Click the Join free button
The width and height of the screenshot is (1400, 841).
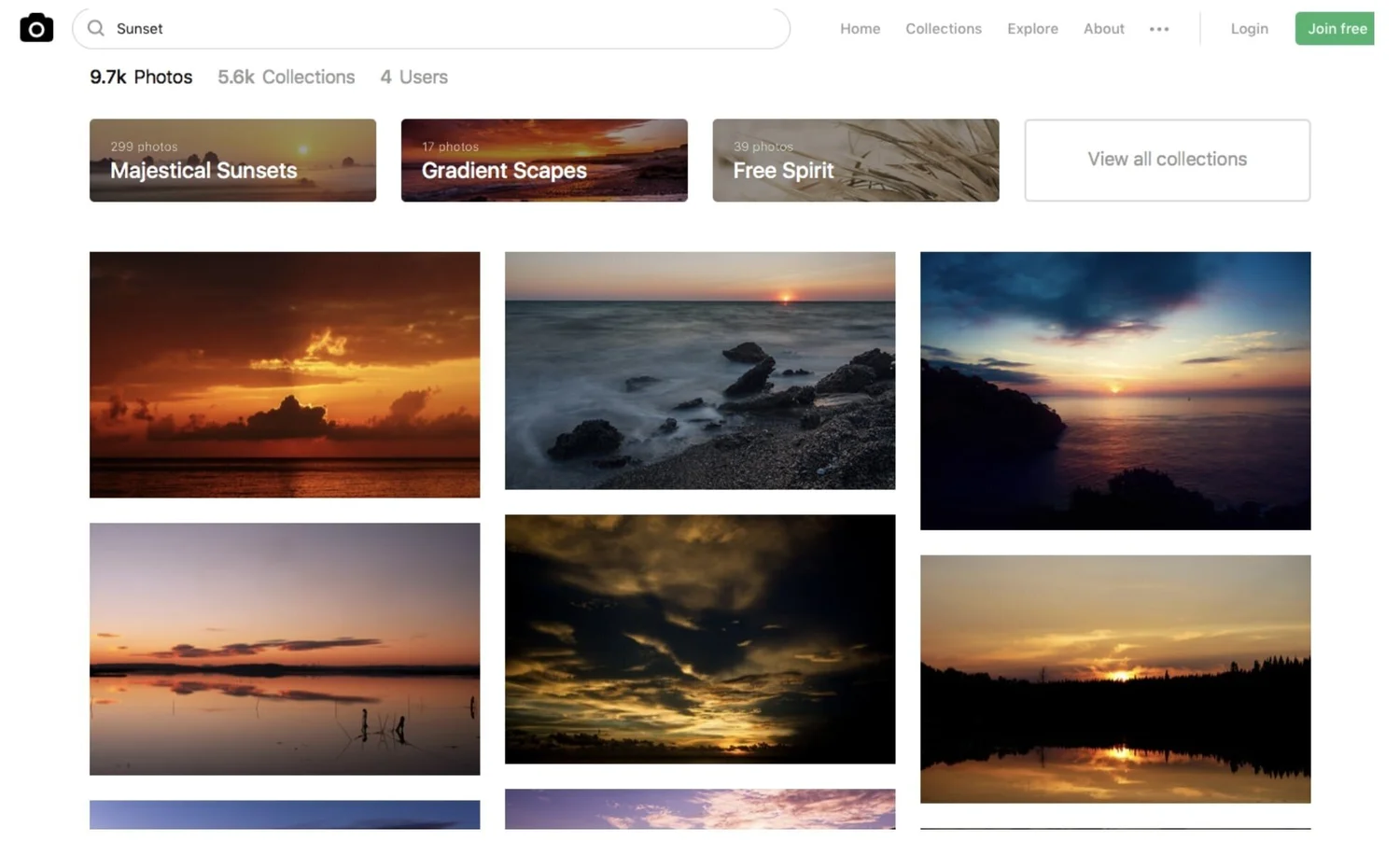click(1335, 28)
